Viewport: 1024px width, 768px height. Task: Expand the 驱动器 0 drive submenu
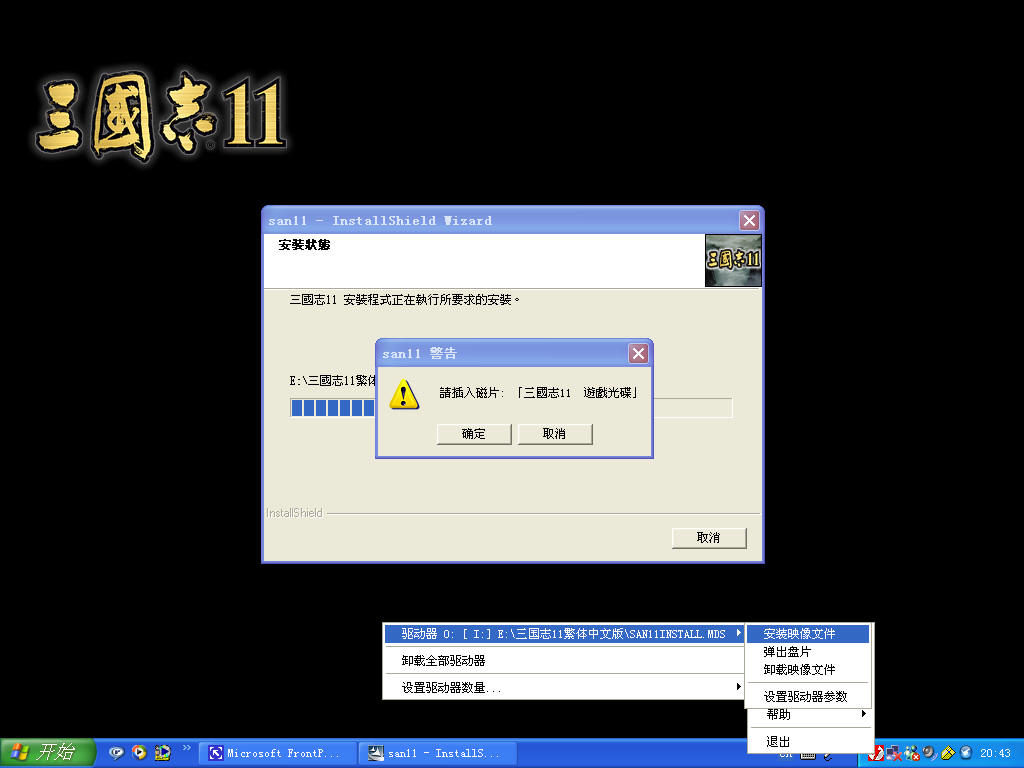[x=560, y=633]
